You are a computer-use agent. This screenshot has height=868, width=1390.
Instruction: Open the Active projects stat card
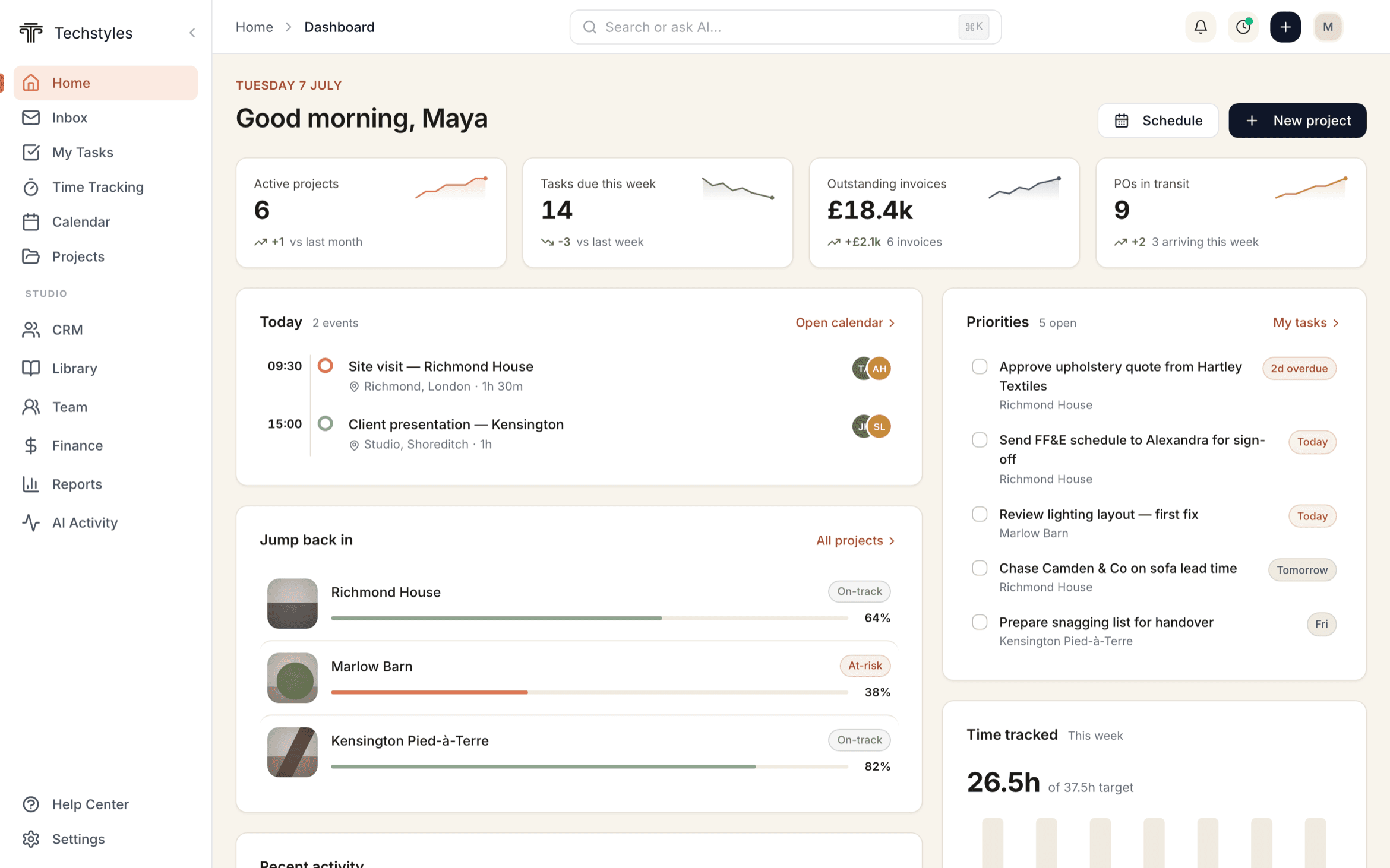pyautogui.click(x=371, y=213)
